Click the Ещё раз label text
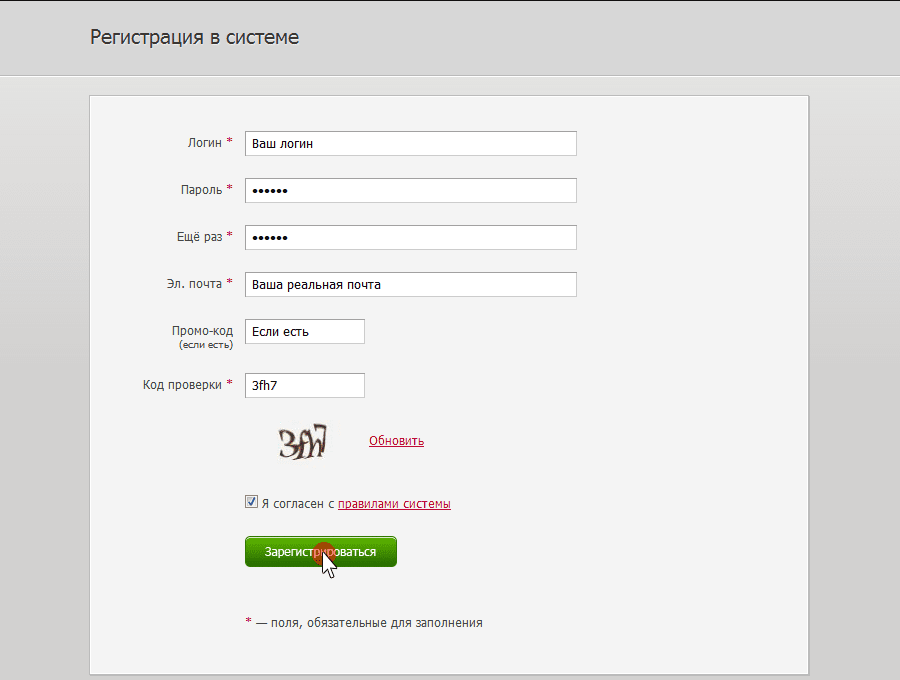 pos(199,237)
